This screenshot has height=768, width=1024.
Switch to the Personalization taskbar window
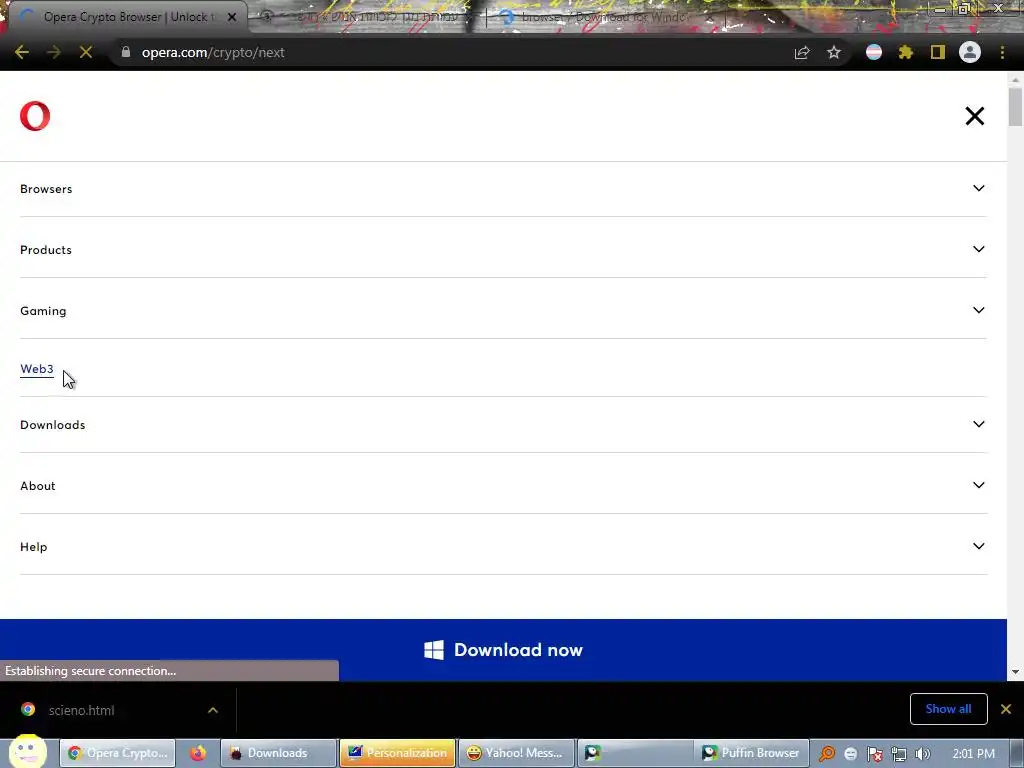coord(397,753)
